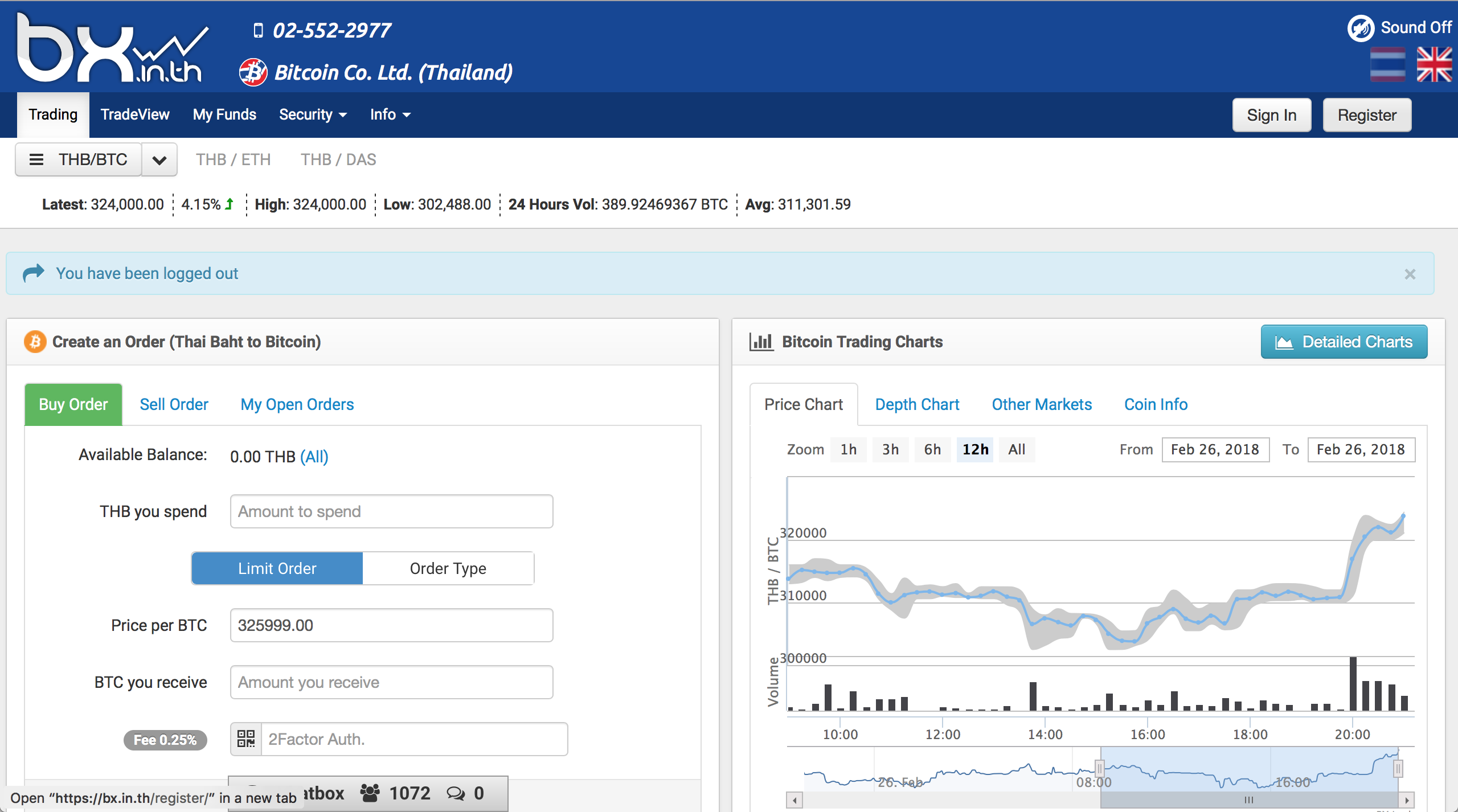The width and height of the screenshot is (1458, 812).
Task: Open the My Open Orders tab
Action: click(x=297, y=404)
